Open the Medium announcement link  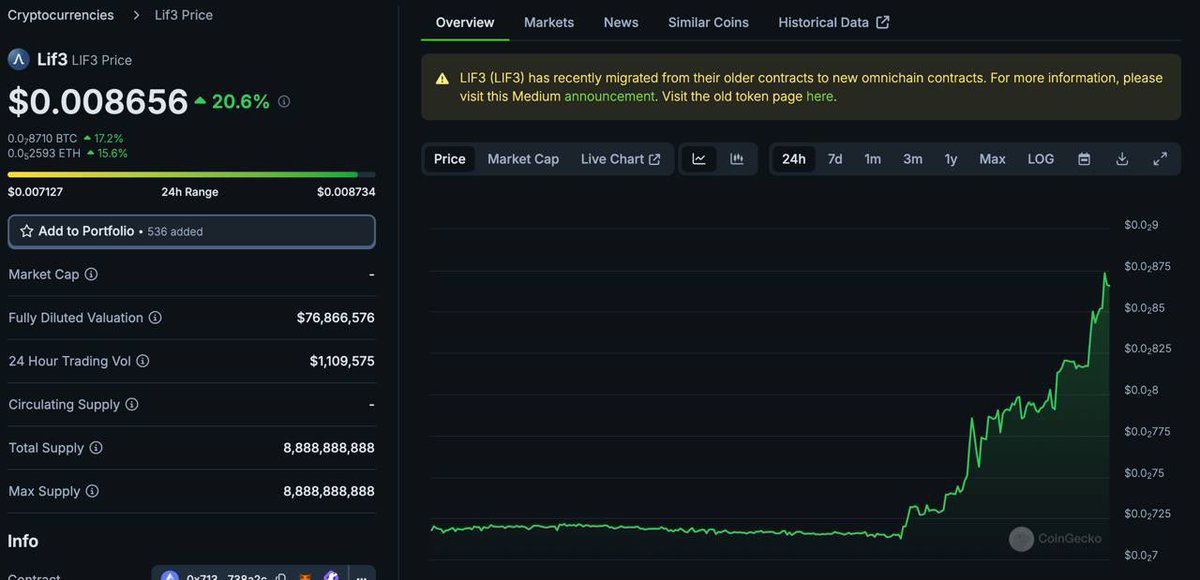[609, 97]
